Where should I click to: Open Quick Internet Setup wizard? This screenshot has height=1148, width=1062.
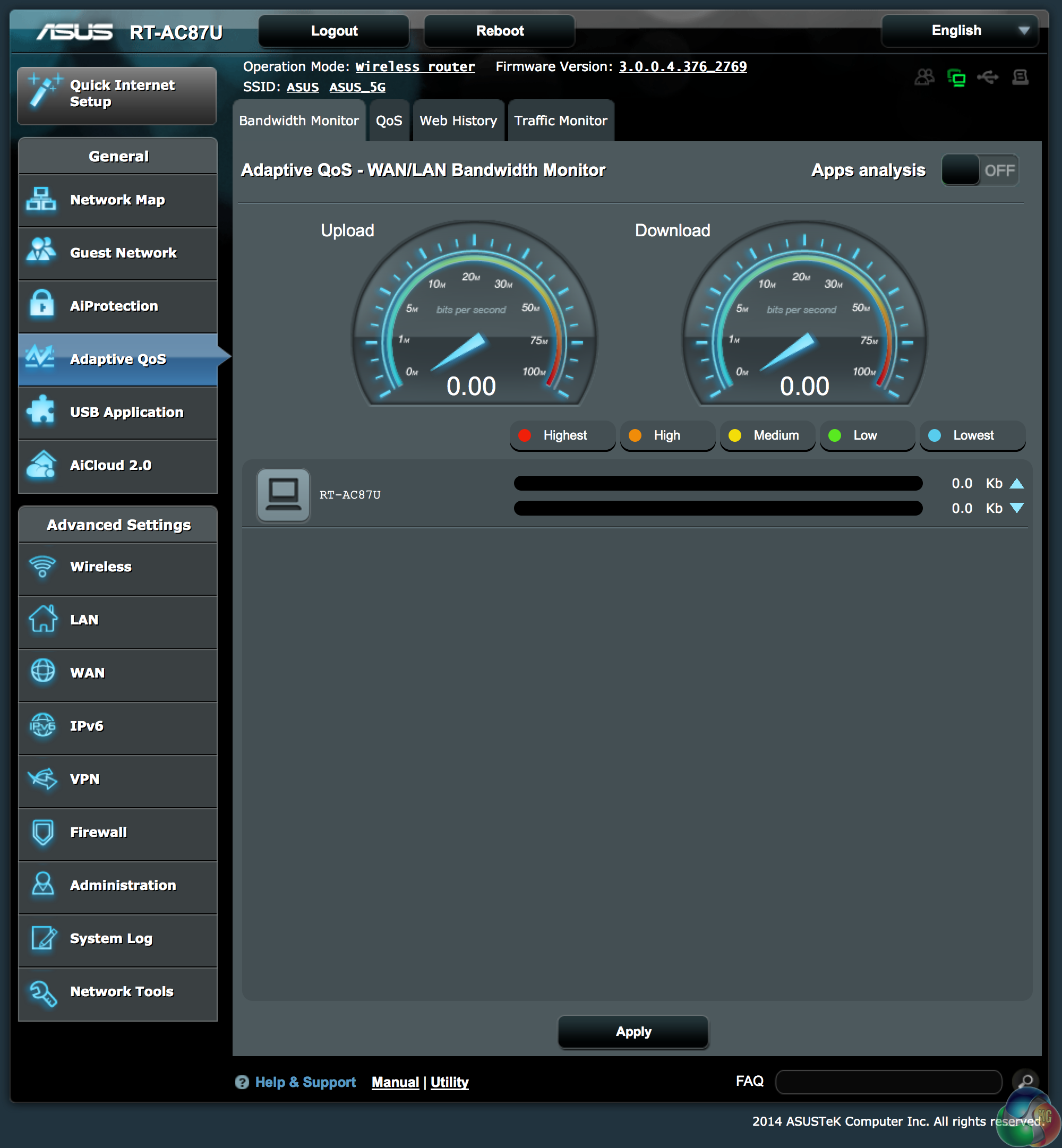(x=117, y=93)
